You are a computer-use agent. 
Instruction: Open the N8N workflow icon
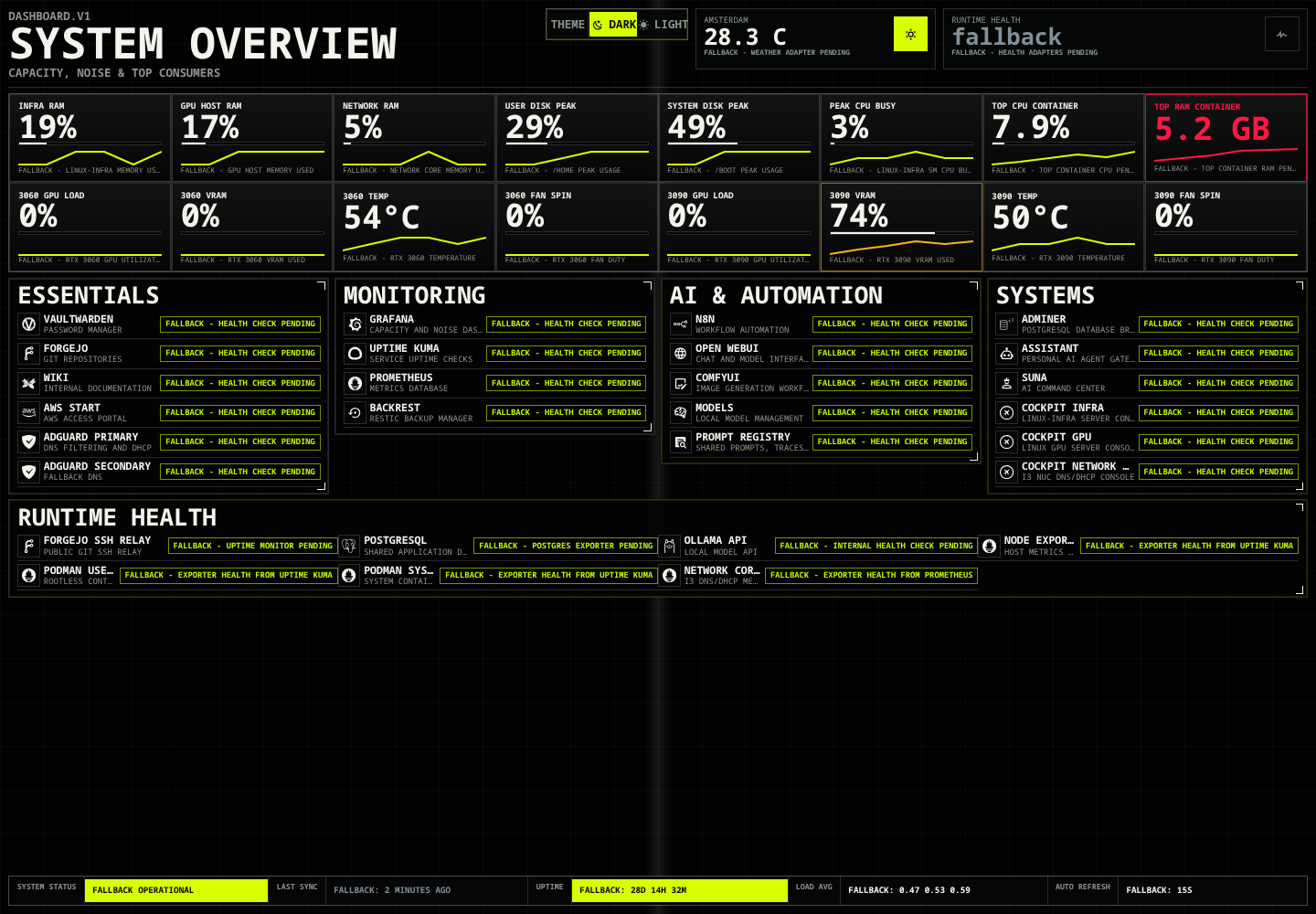click(680, 324)
